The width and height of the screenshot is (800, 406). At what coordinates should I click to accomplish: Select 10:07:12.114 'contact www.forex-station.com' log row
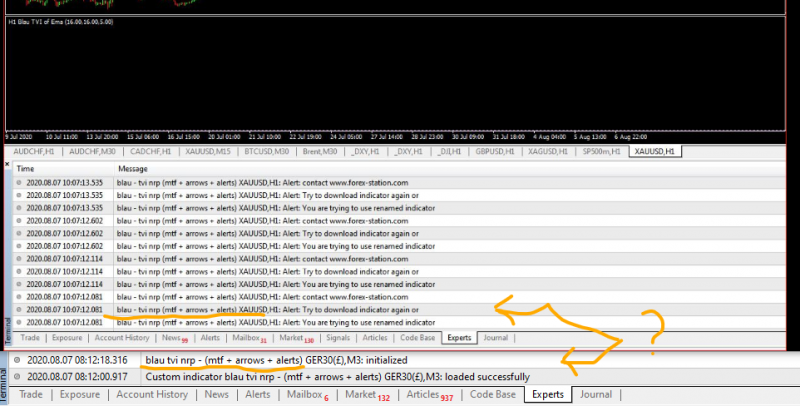pyautogui.click(x=399, y=259)
